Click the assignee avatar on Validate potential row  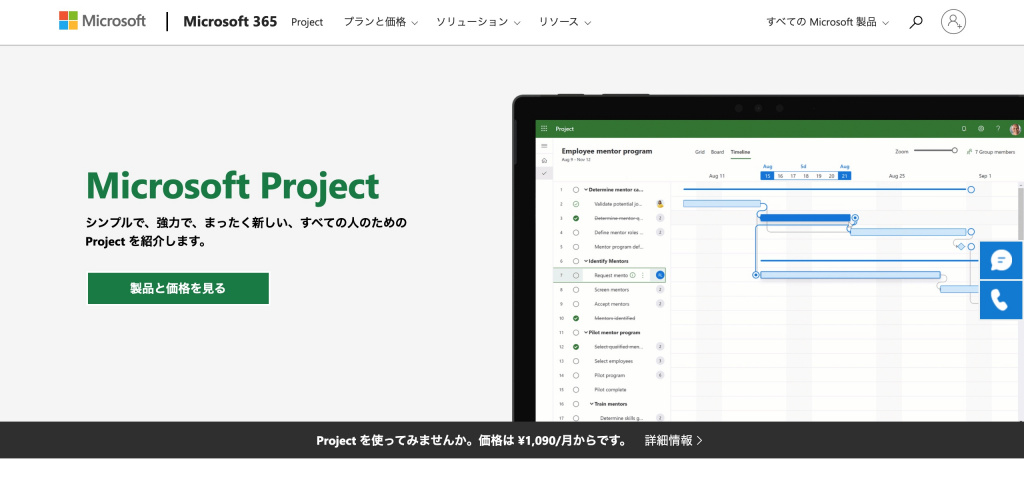pyautogui.click(x=660, y=204)
